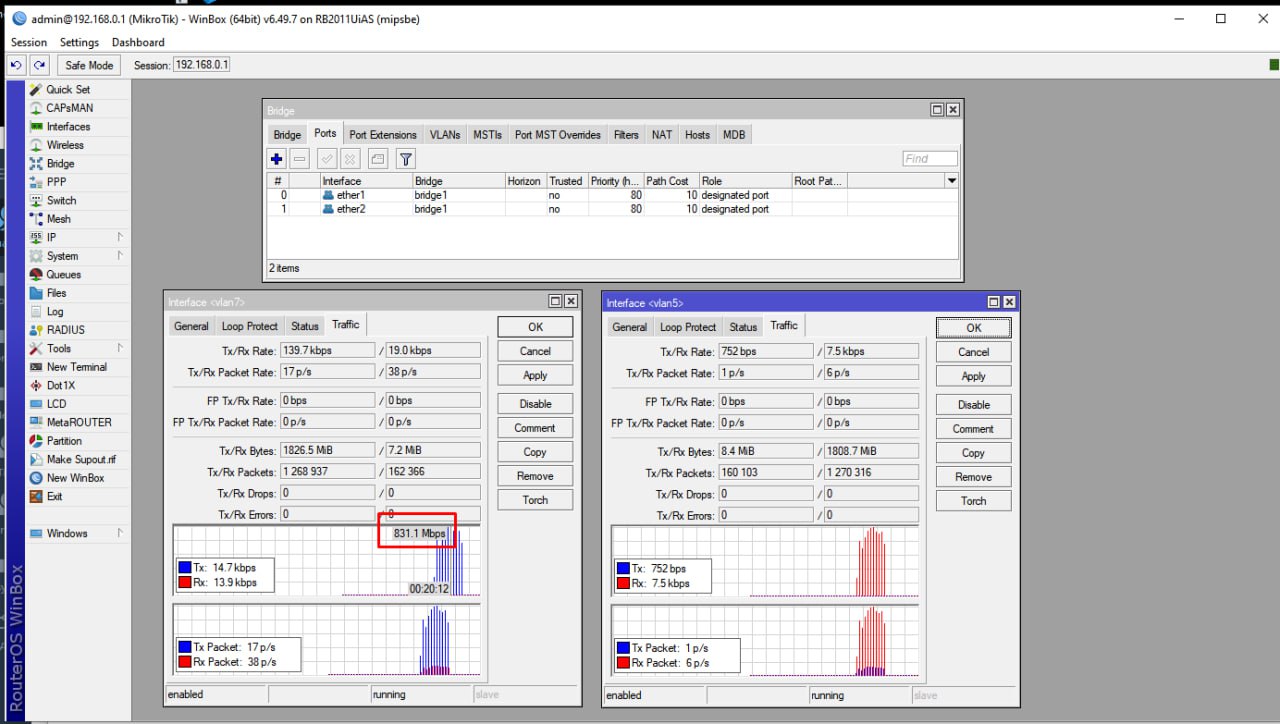Screen dimensions: 1280x724
Task: Switch to the MSTIs tab
Action: pyautogui.click(x=487, y=135)
